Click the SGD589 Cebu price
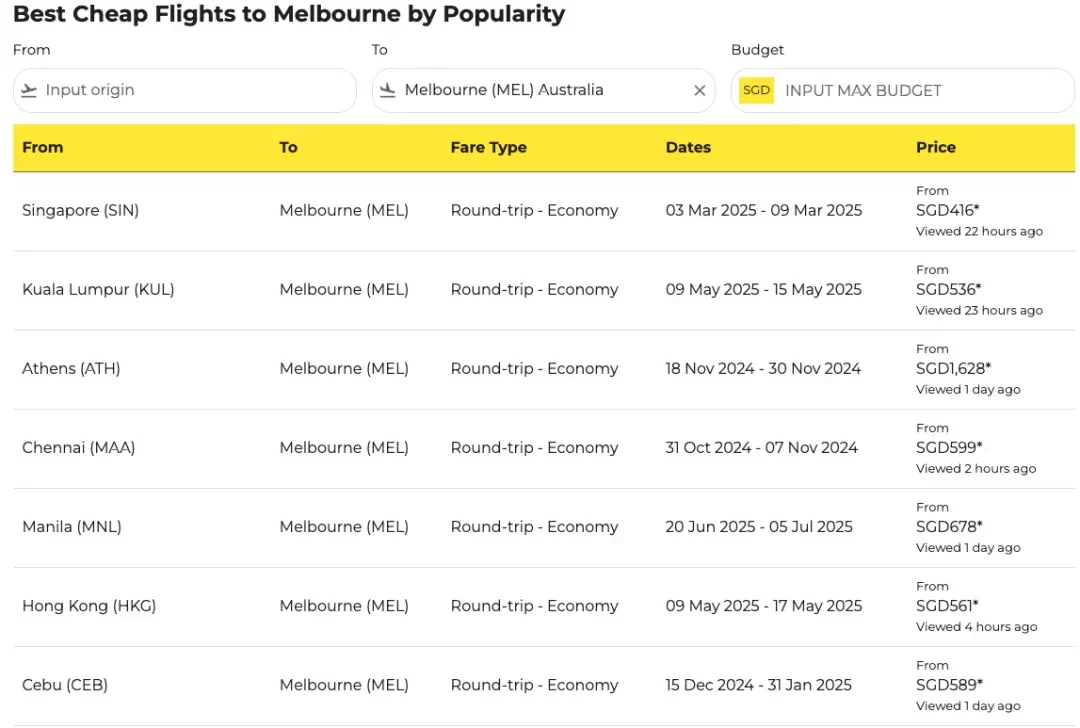The width and height of the screenshot is (1080, 728). coord(949,685)
